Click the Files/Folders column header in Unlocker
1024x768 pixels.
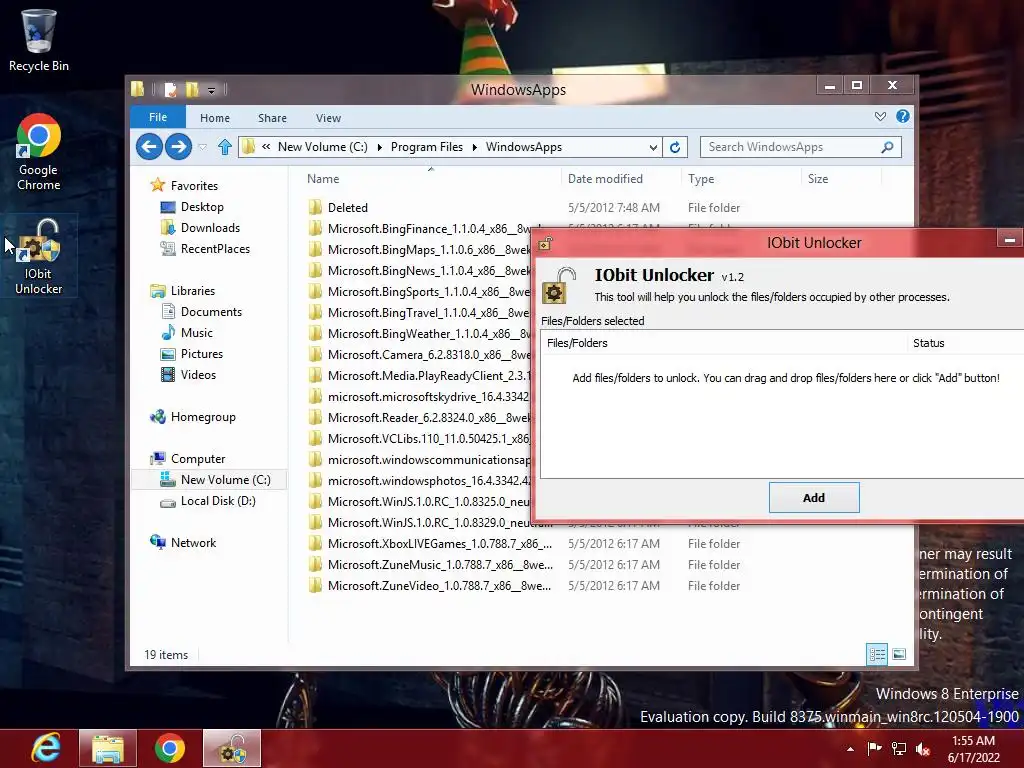pos(724,343)
